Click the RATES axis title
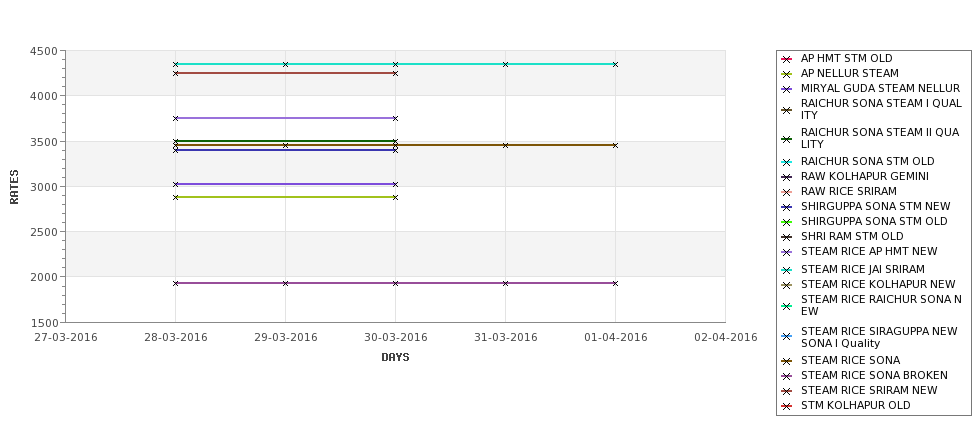 [x=14, y=187]
